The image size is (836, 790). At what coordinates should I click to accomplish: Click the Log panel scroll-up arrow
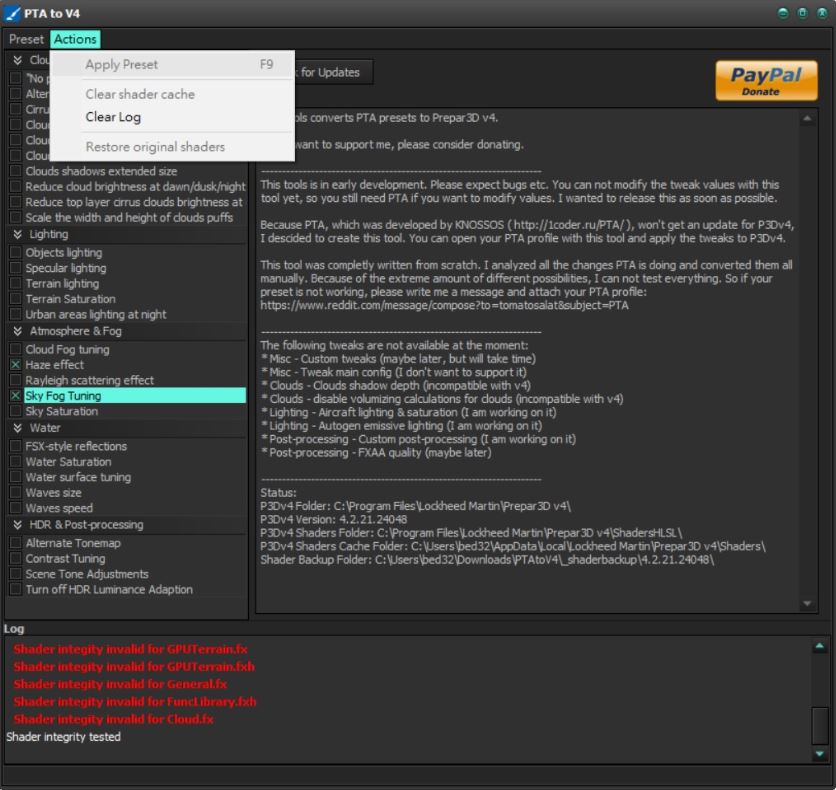(x=820, y=647)
